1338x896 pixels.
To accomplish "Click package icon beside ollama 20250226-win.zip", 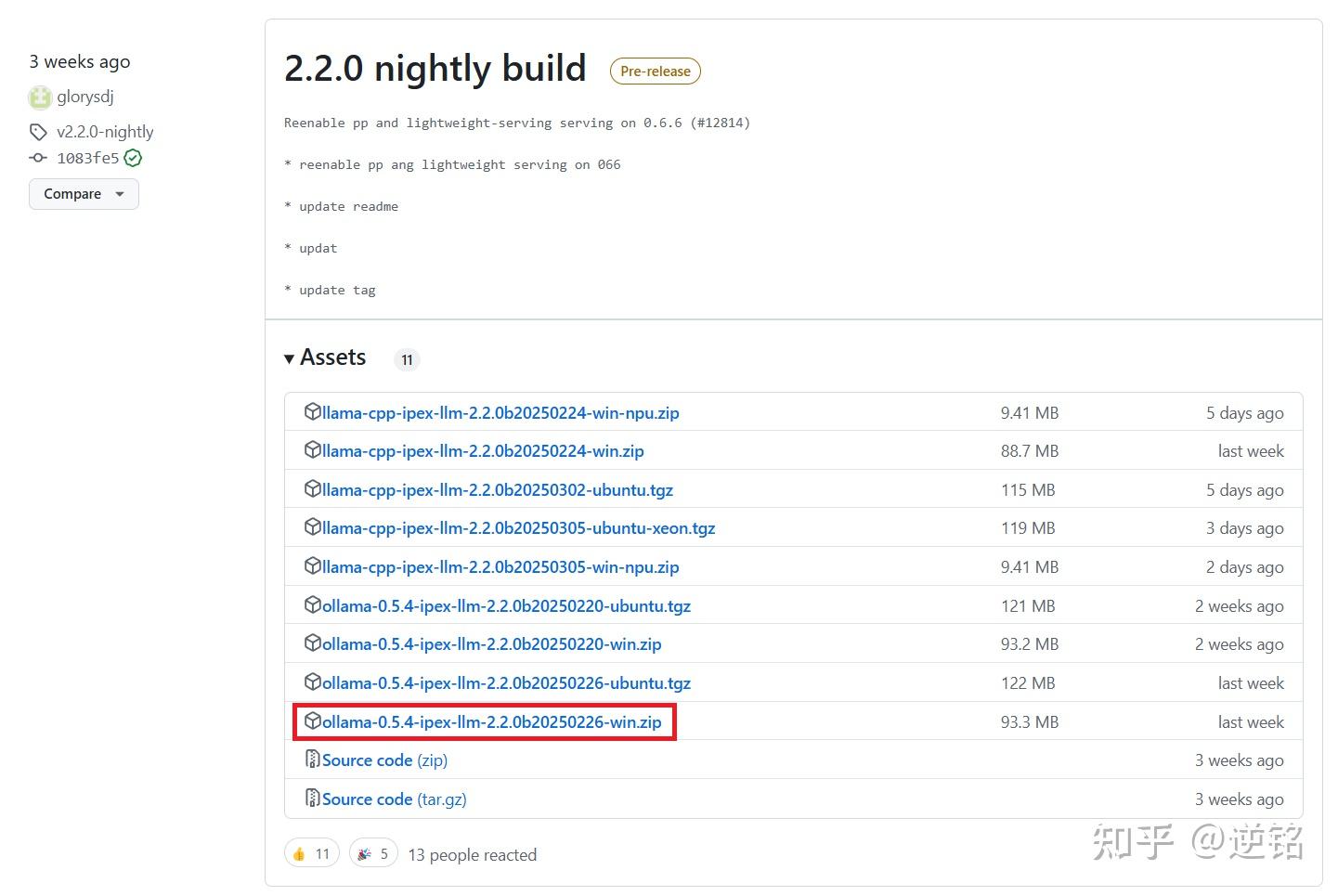I will [x=313, y=721].
